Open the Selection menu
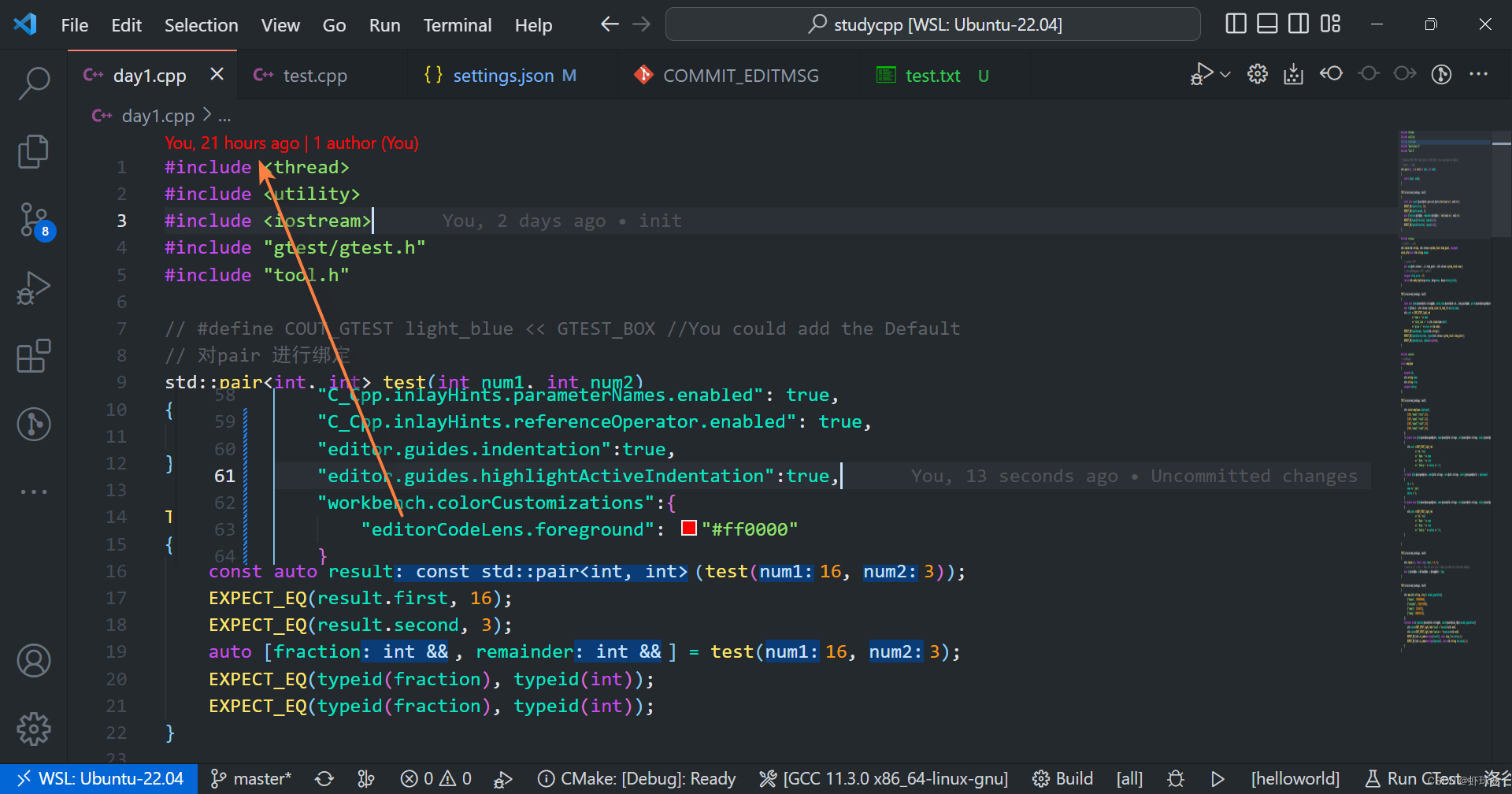1512x794 pixels. pos(201,25)
